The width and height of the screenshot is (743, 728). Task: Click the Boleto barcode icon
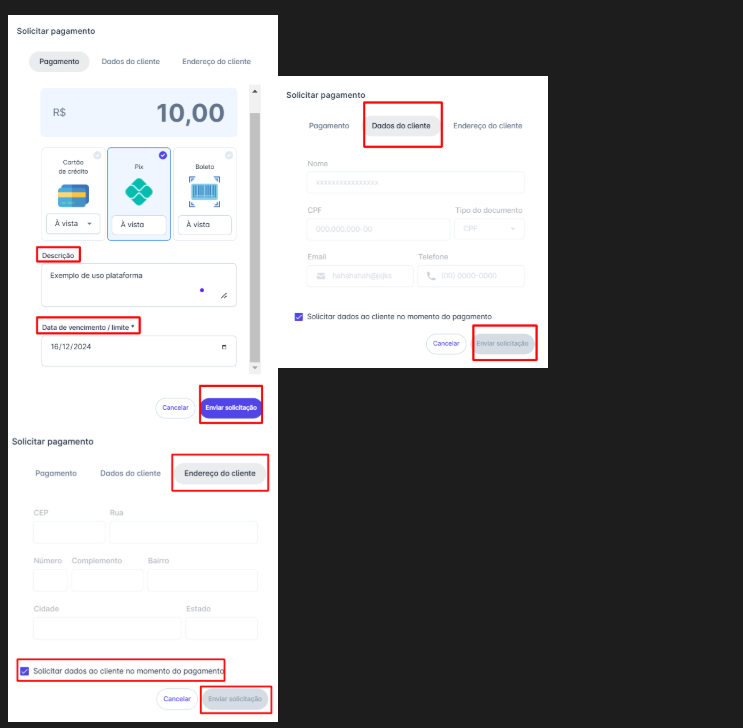[x=204, y=192]
